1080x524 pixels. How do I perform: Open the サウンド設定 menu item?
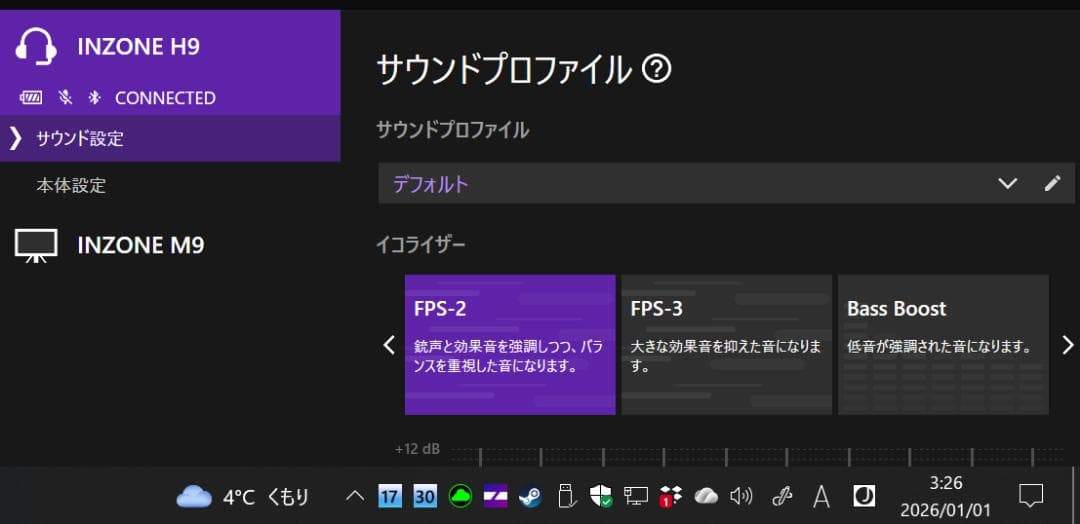point(170,138)
